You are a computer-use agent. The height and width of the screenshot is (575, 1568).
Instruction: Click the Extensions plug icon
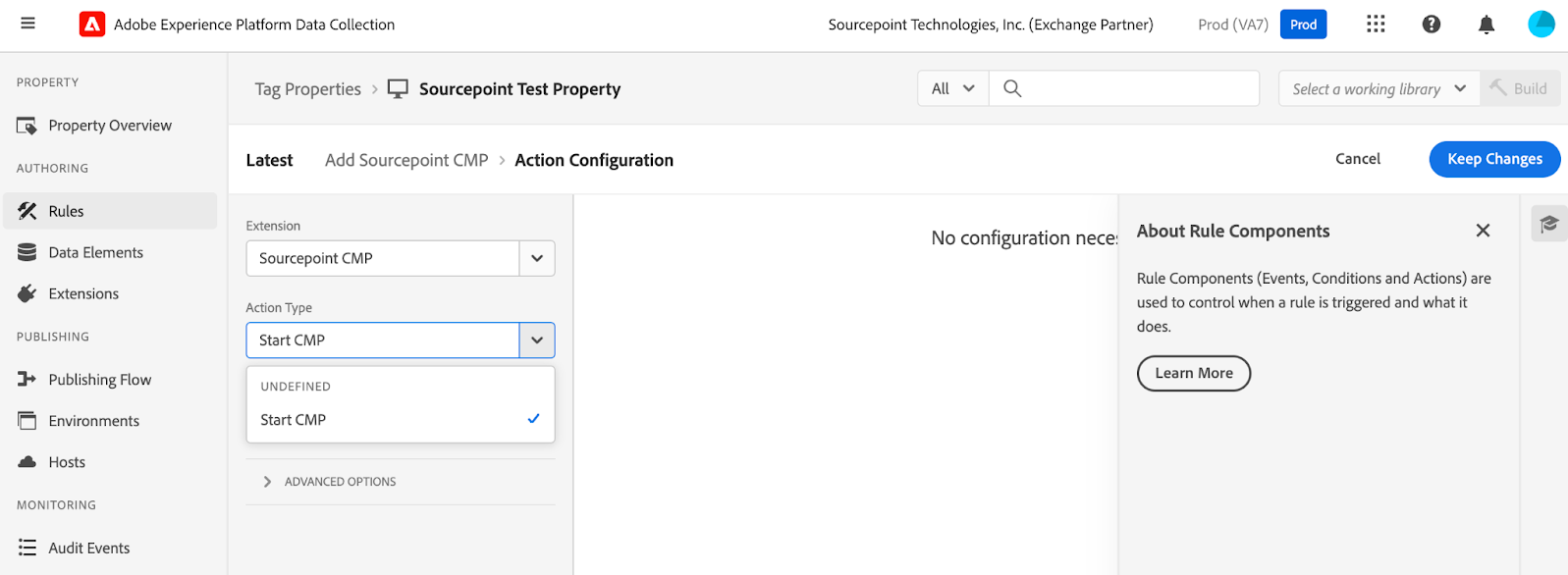pos(27,293)
